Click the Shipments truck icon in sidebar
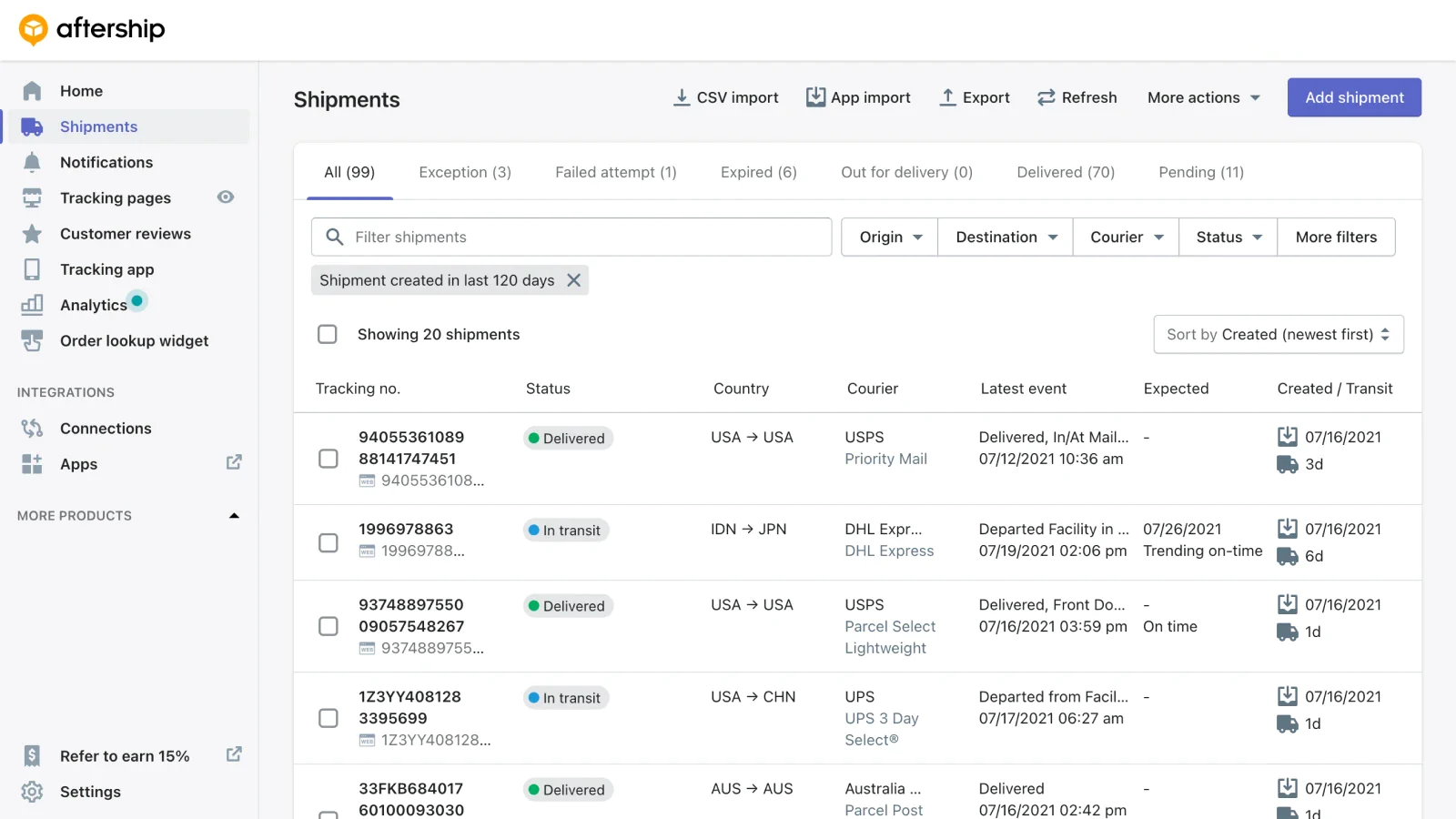 coord(32,126)
